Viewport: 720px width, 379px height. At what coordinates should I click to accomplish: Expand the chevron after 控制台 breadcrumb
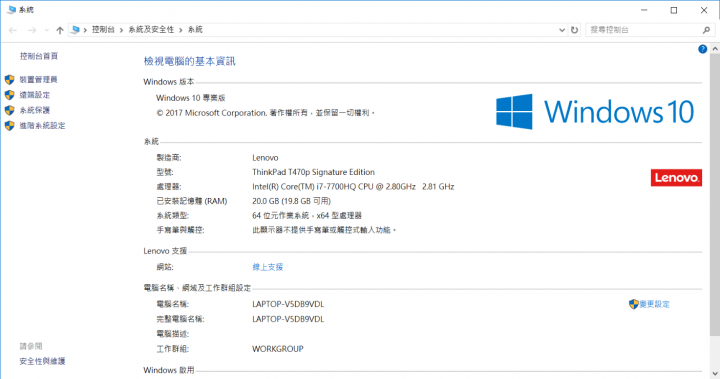point(122,30)
